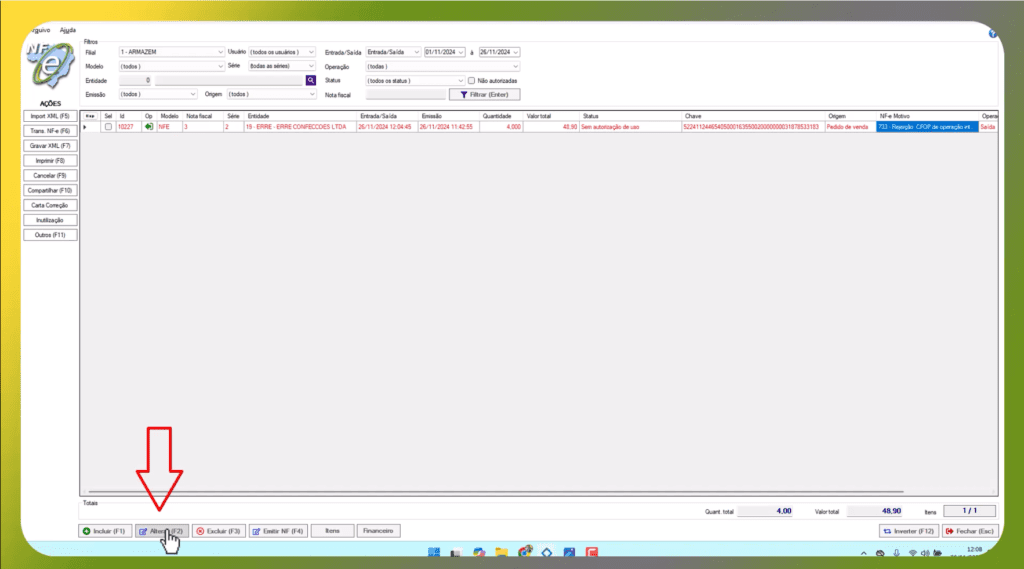This screenshot has width=1024, height=569.
Task: Click the Inverter (F12) button
Action: tap(907, 531)
